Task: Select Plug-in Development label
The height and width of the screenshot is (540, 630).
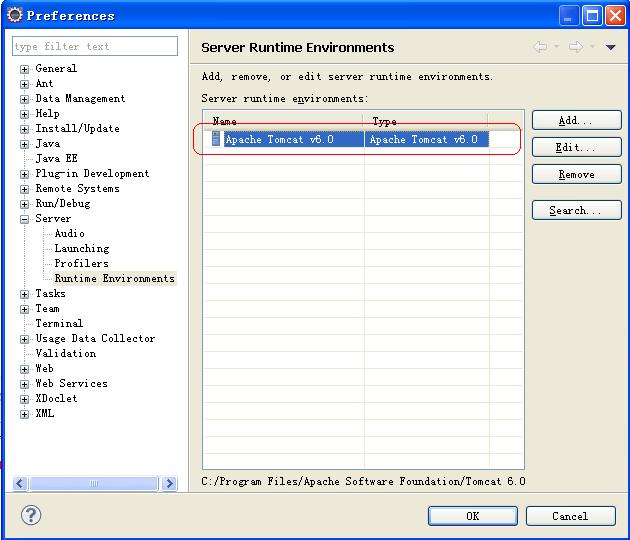Action: coord(92,174)
